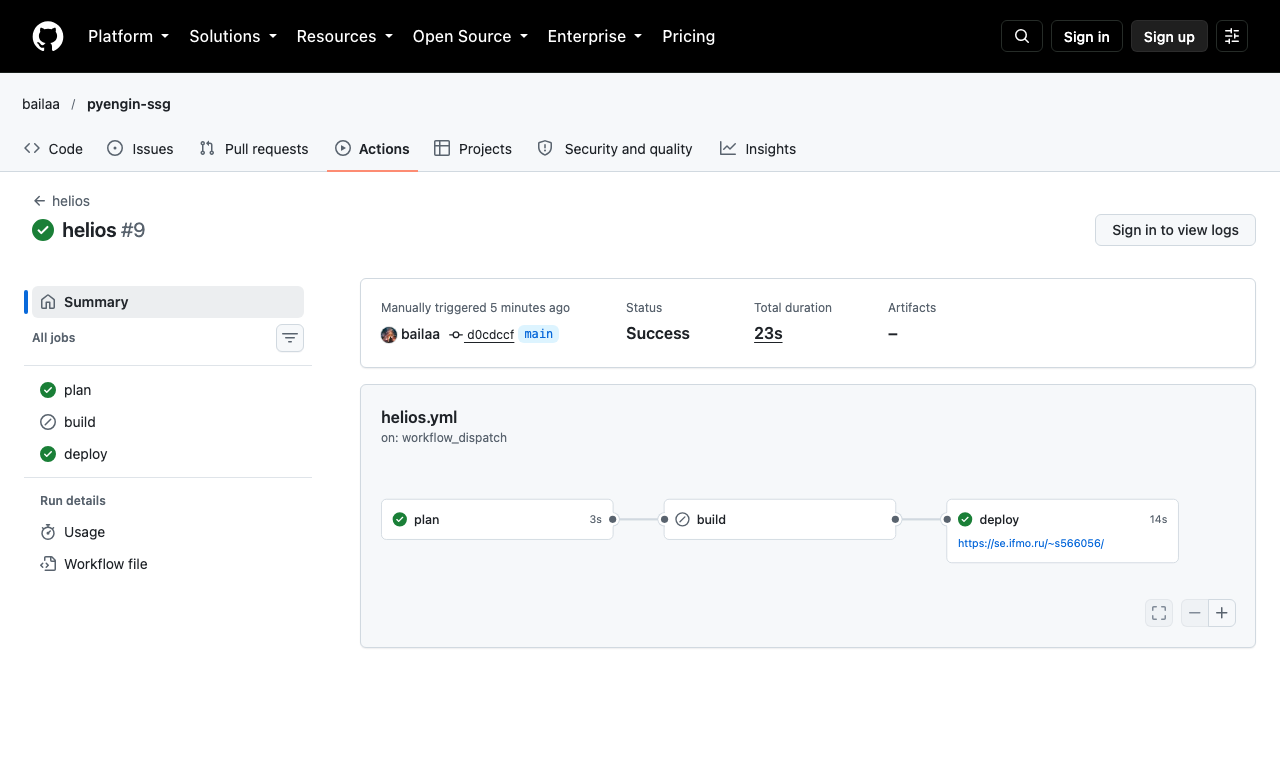Open the se.ifmo.ru deployment link
The width and height of the screenshot is (1280, 760).
[x=1031, y=543]
